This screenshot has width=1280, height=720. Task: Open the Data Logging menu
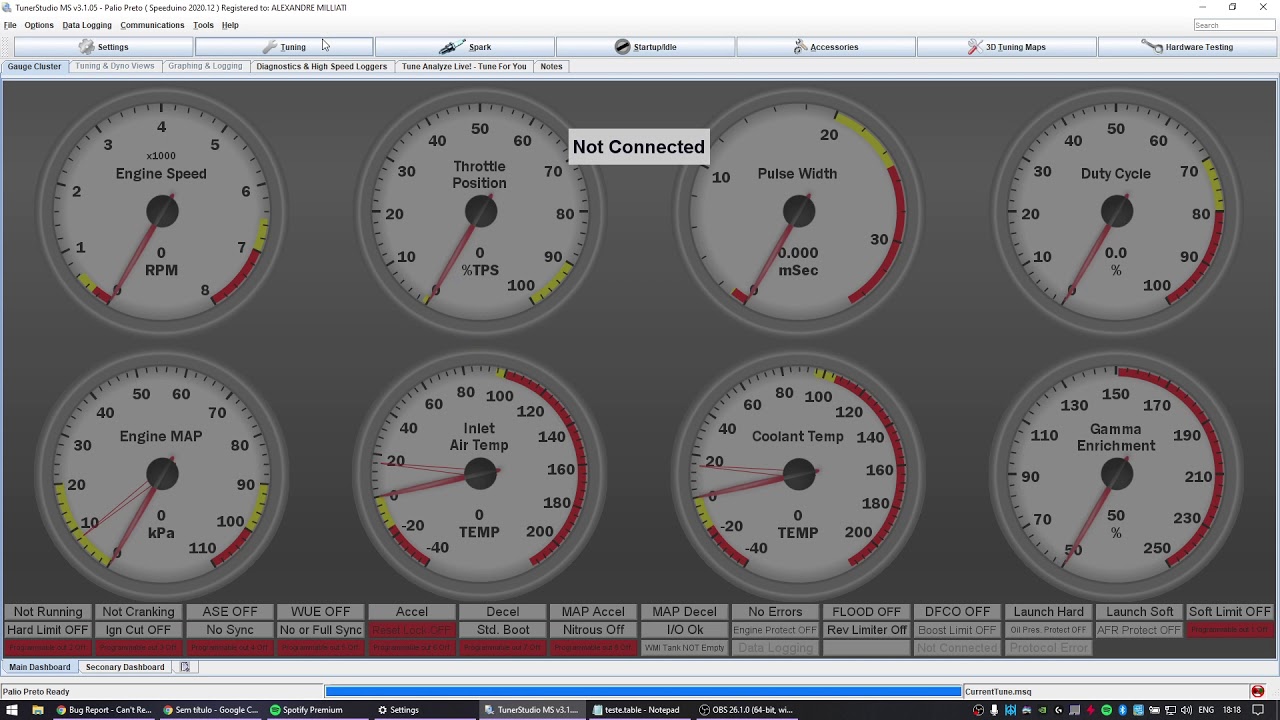tap(87, 25)
